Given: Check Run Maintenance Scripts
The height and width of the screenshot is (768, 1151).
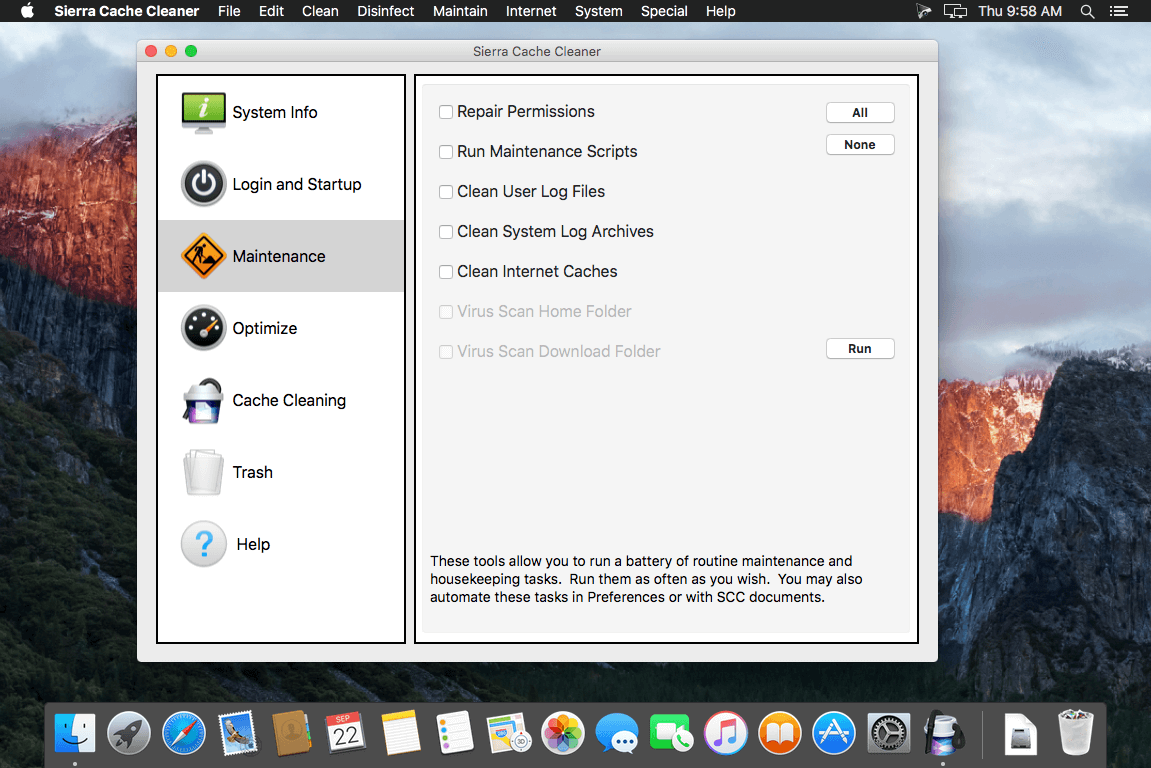Looking at the screenshot, I should coord(446,152).
